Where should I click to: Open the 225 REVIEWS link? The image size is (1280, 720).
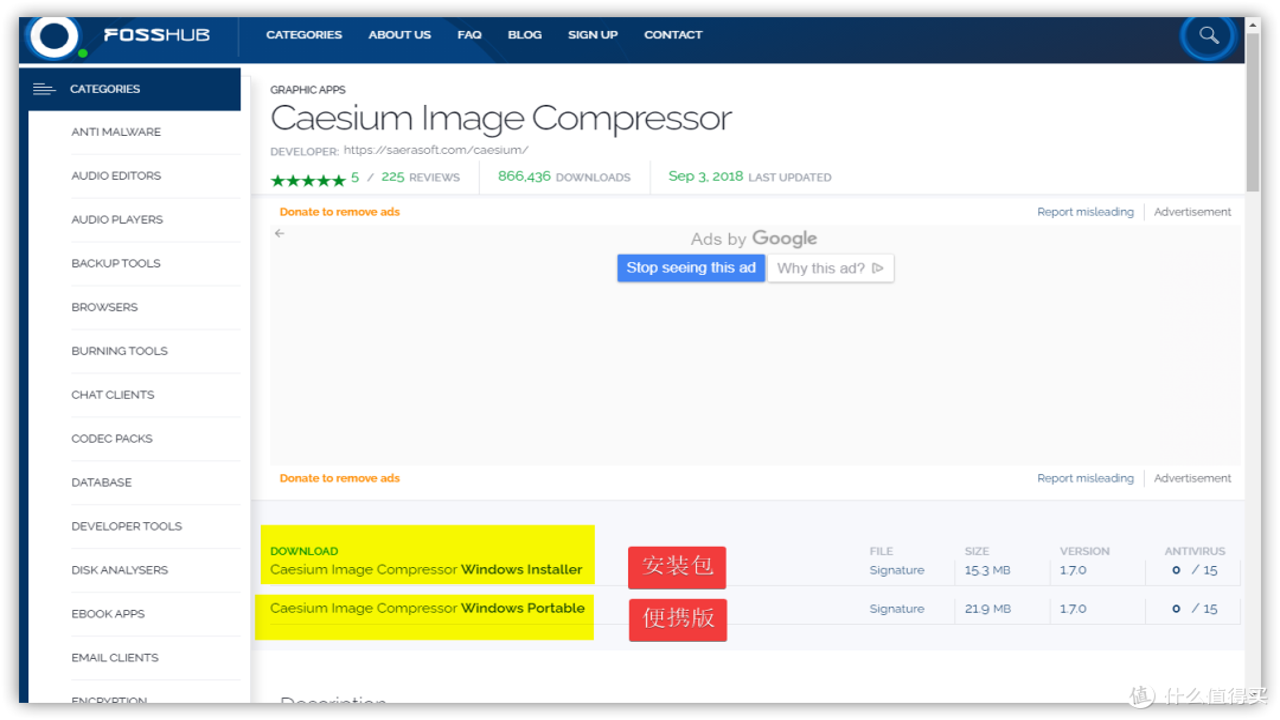point(420,177)
